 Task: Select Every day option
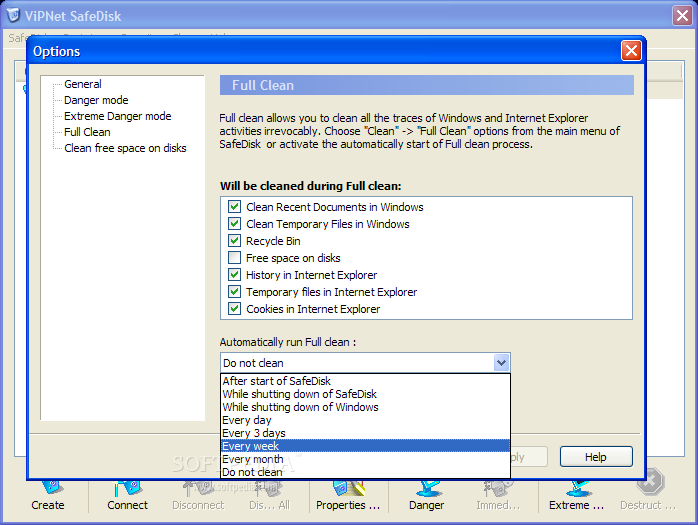pyautogui.click(x=365, y=420)
